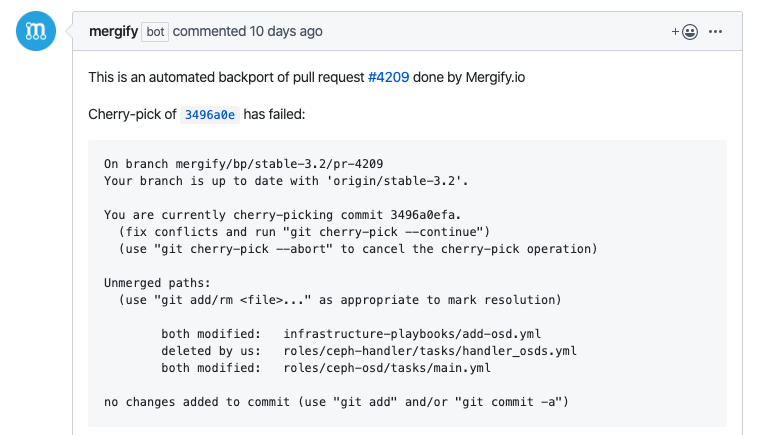Open the mergify user profile link
This screenshot has width=761, height=435.
tap(114, 32)
